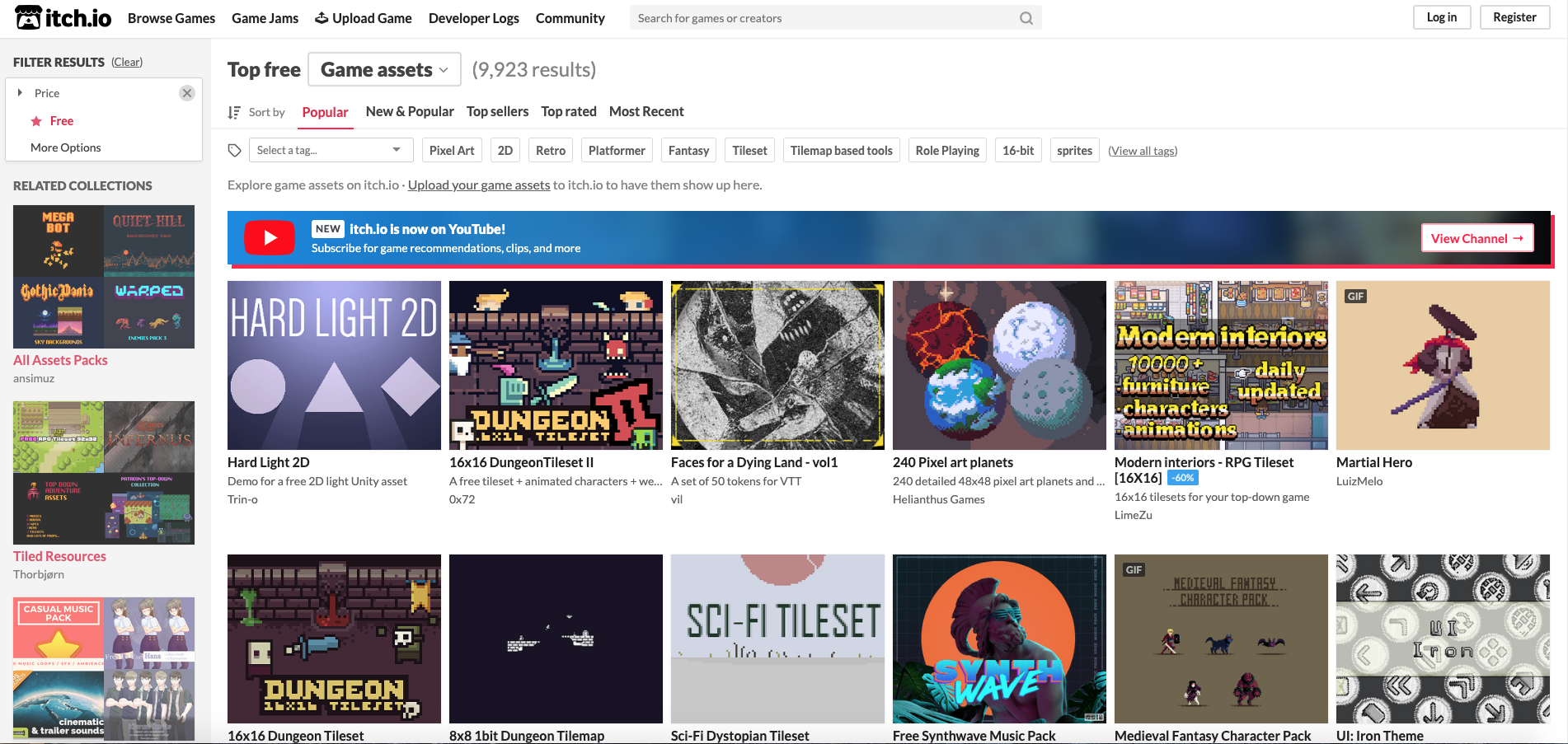The image size is (1568, 744).
Task: Switch to Top rated tab
Action: (569, 111)
